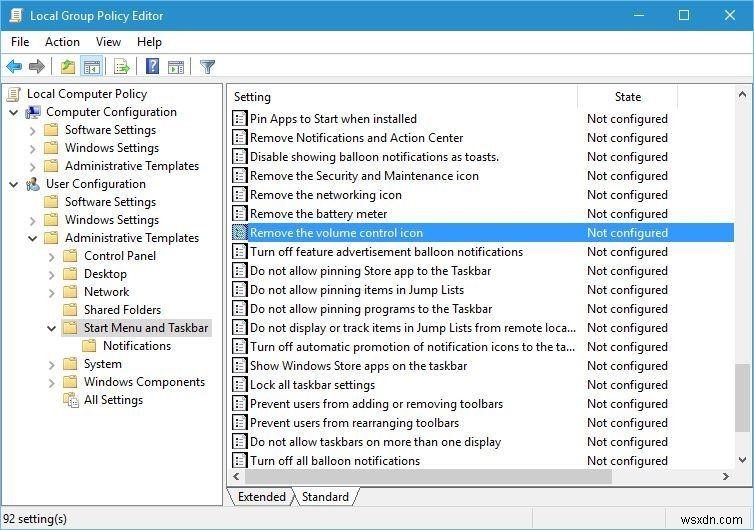
Task: Open the File menu
Action: pyautogui.click(x=20, y=42)
